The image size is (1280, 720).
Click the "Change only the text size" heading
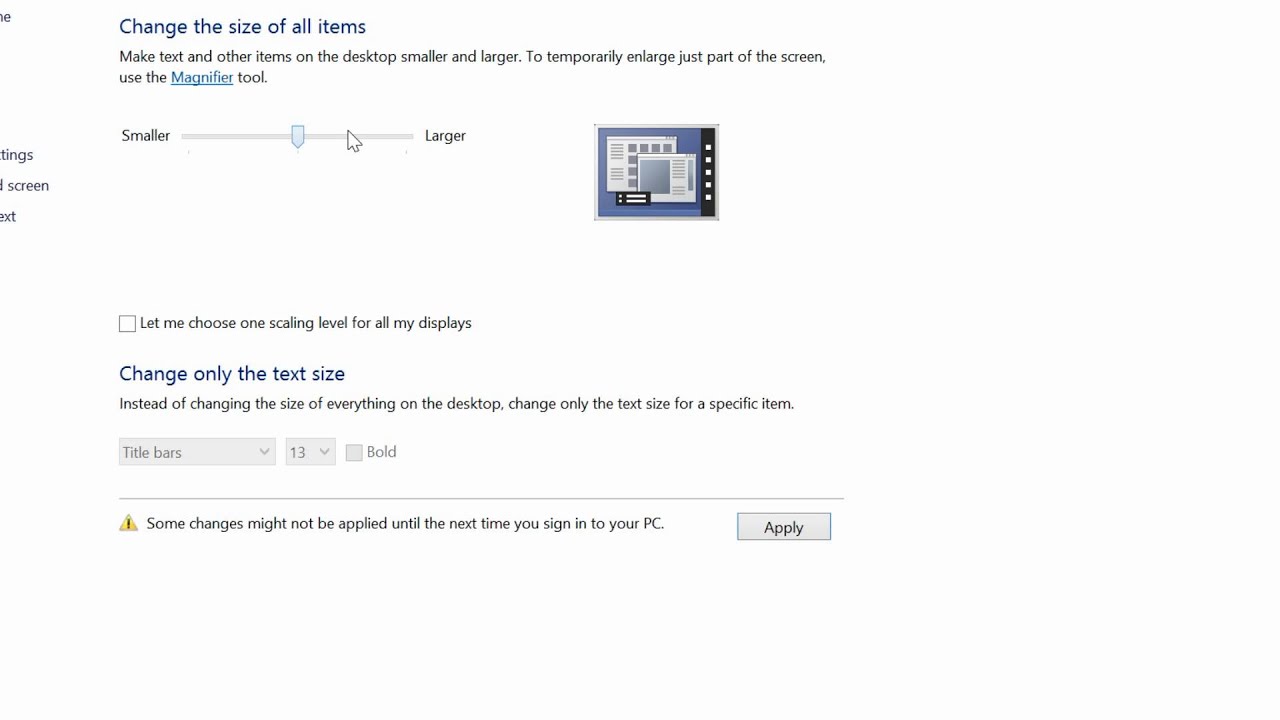point(232,373)
